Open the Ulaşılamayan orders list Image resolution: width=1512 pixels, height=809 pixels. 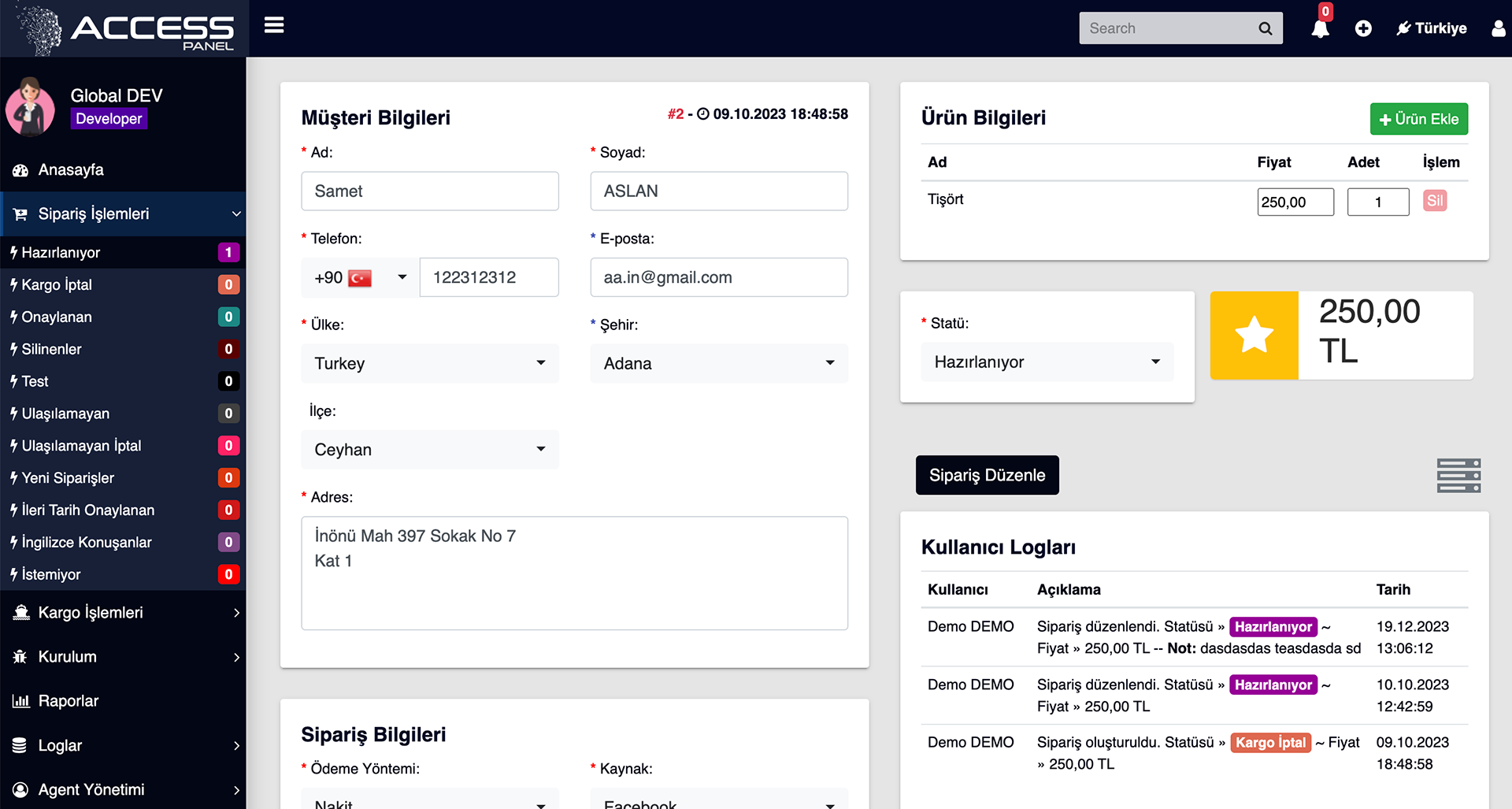coord(123,414)
